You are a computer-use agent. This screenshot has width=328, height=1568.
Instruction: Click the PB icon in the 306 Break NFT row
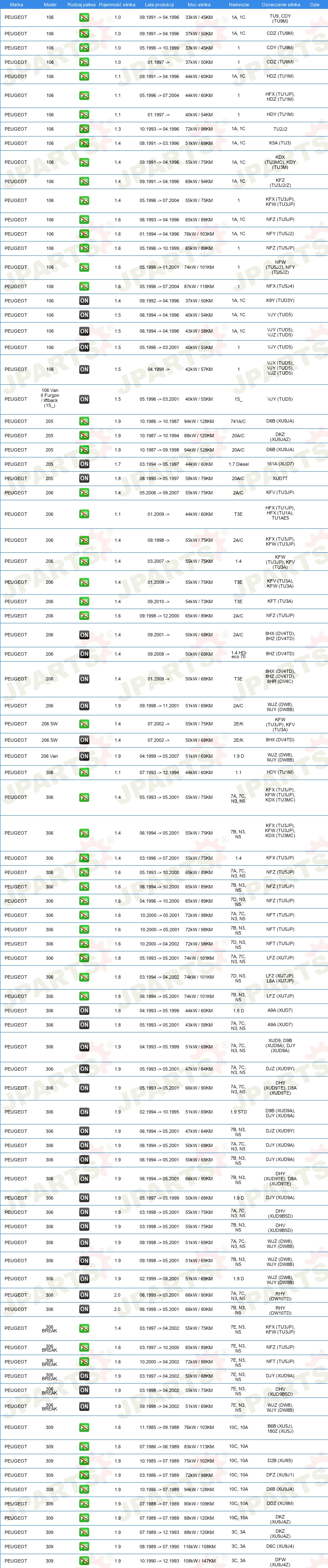point(84,1362)
